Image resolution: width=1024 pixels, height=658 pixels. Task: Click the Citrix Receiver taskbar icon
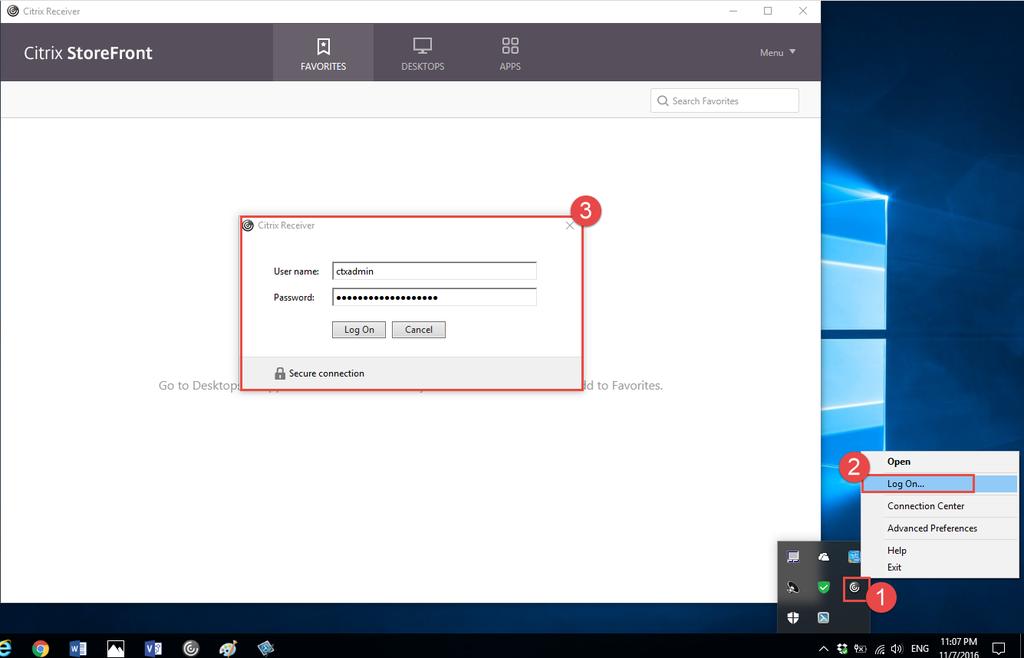pos(191,648)
